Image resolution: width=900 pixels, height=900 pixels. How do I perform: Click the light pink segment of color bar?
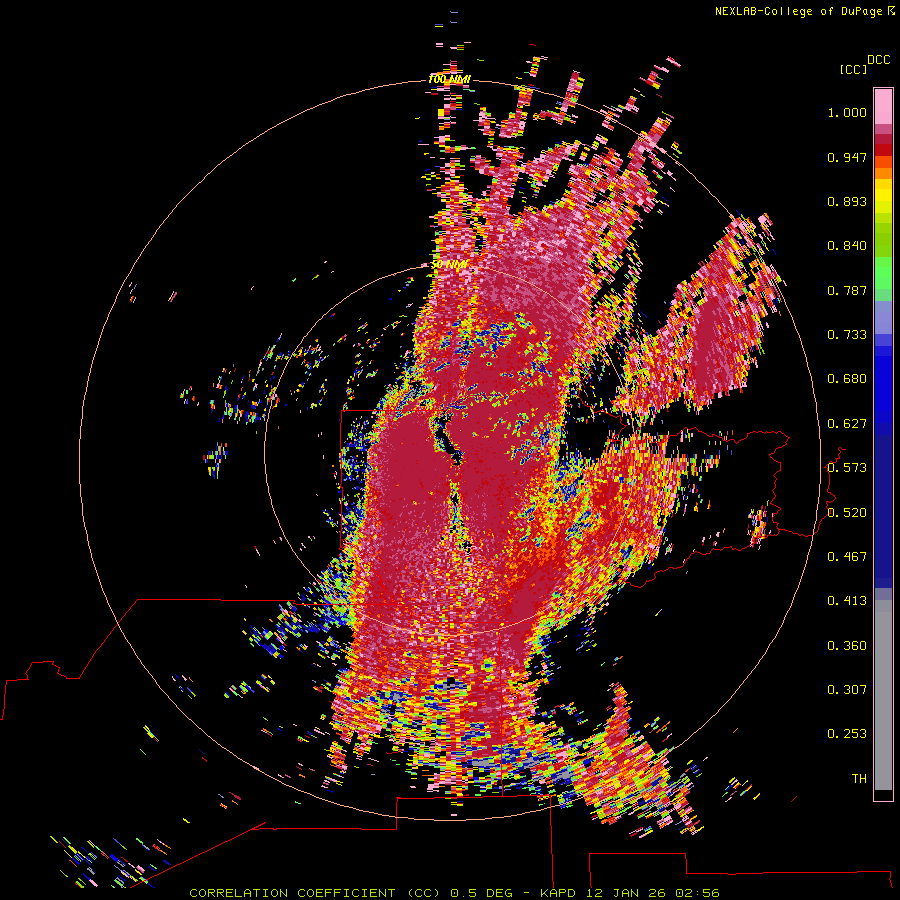tap(883, 107)
